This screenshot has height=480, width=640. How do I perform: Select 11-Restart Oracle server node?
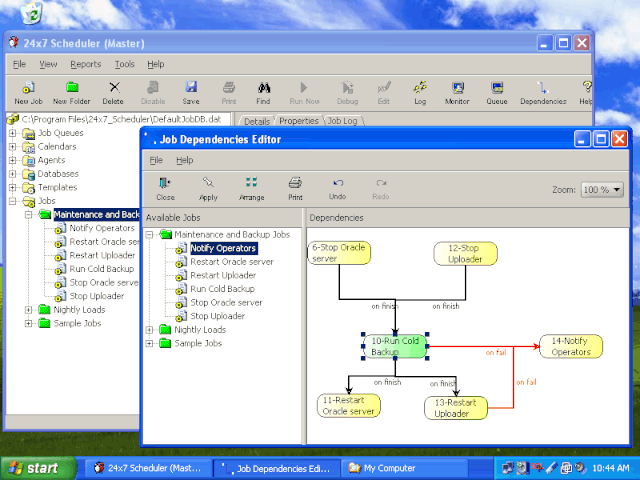pyautogui.click(x=349, y=406)
